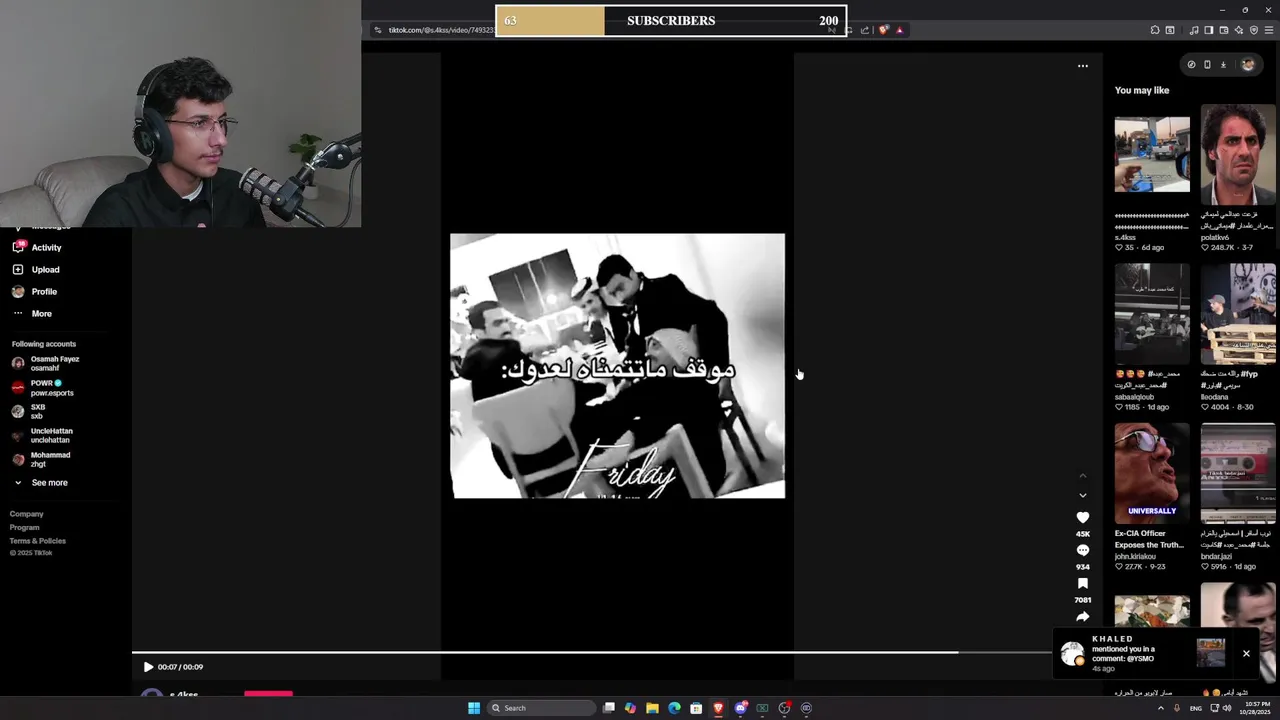Open the recommended video by sabaalqloub
This screenshot has width=1280, height=720.
1152,314
